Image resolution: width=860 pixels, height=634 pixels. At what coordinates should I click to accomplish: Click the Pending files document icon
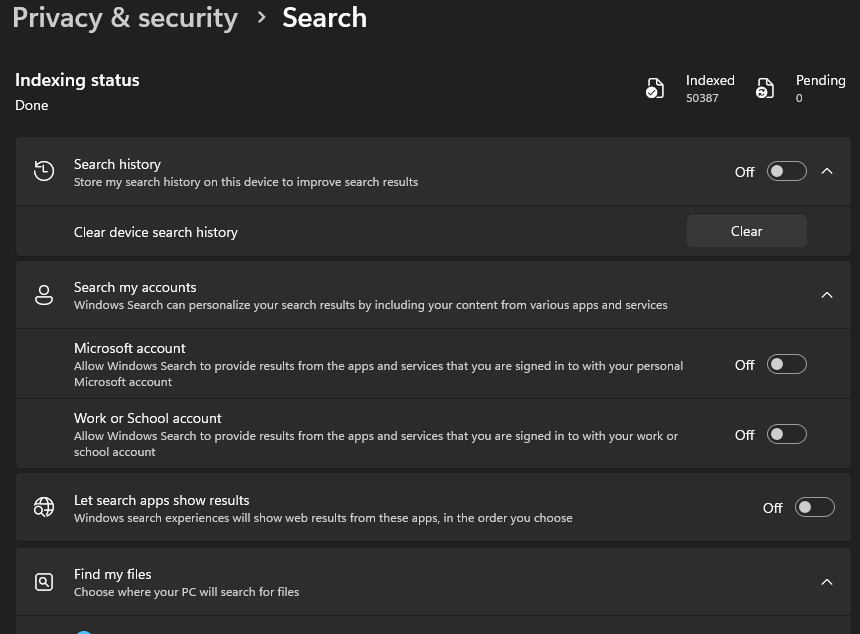(x=765, y=89)
